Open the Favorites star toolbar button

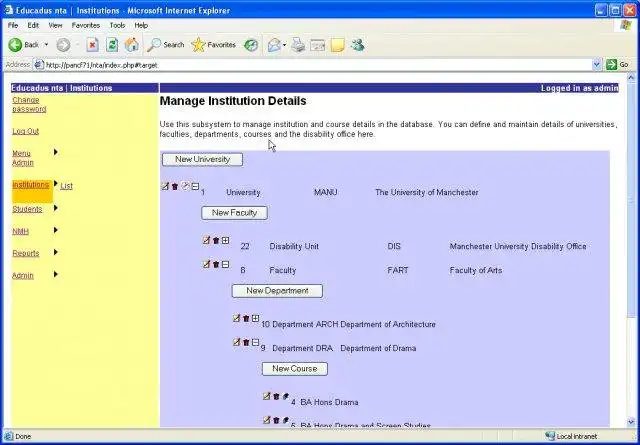[x=213, y=45]
